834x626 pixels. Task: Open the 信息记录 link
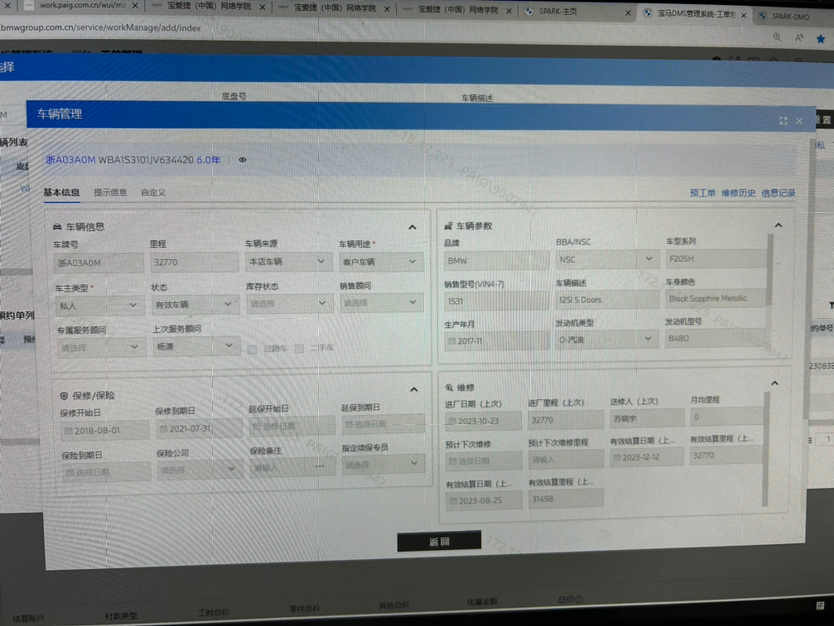click(x=778, y=193)
